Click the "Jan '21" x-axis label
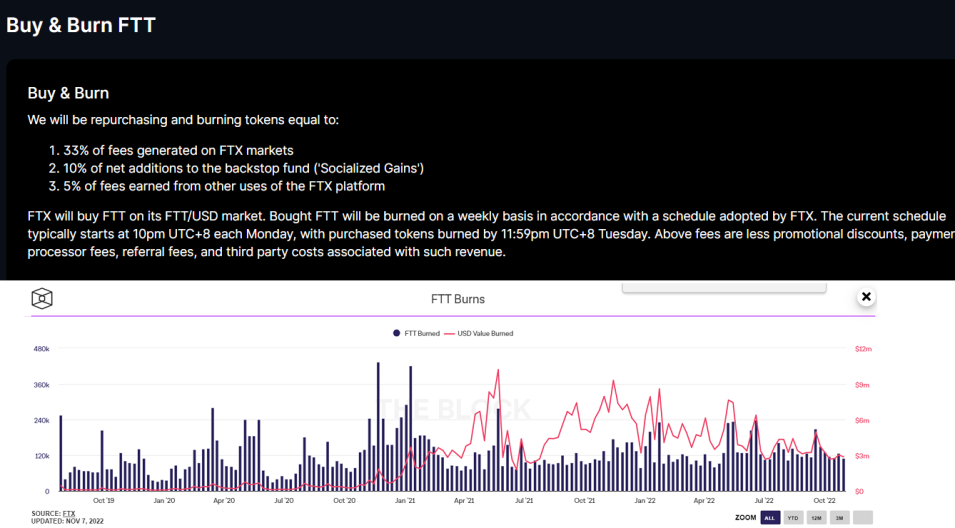The image size is (955, 528). tap(405, 501)
